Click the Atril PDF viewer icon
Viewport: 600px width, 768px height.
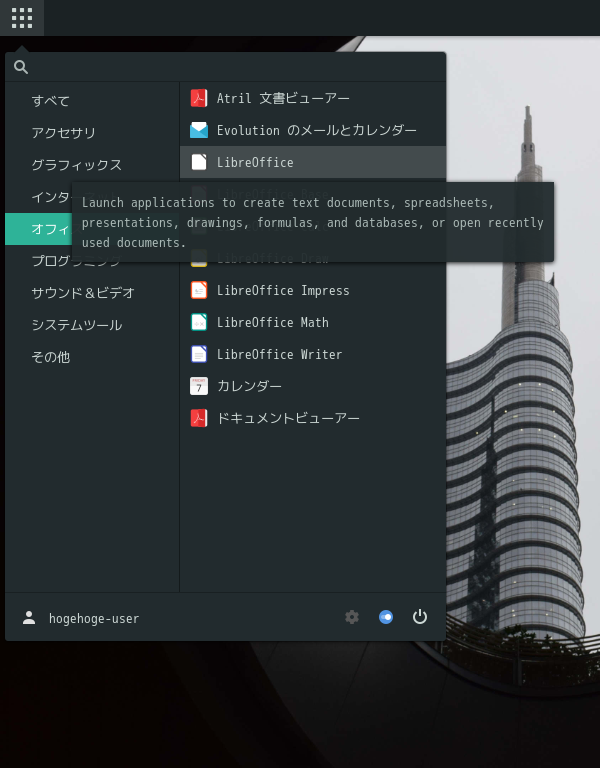[x=199, y=98]
